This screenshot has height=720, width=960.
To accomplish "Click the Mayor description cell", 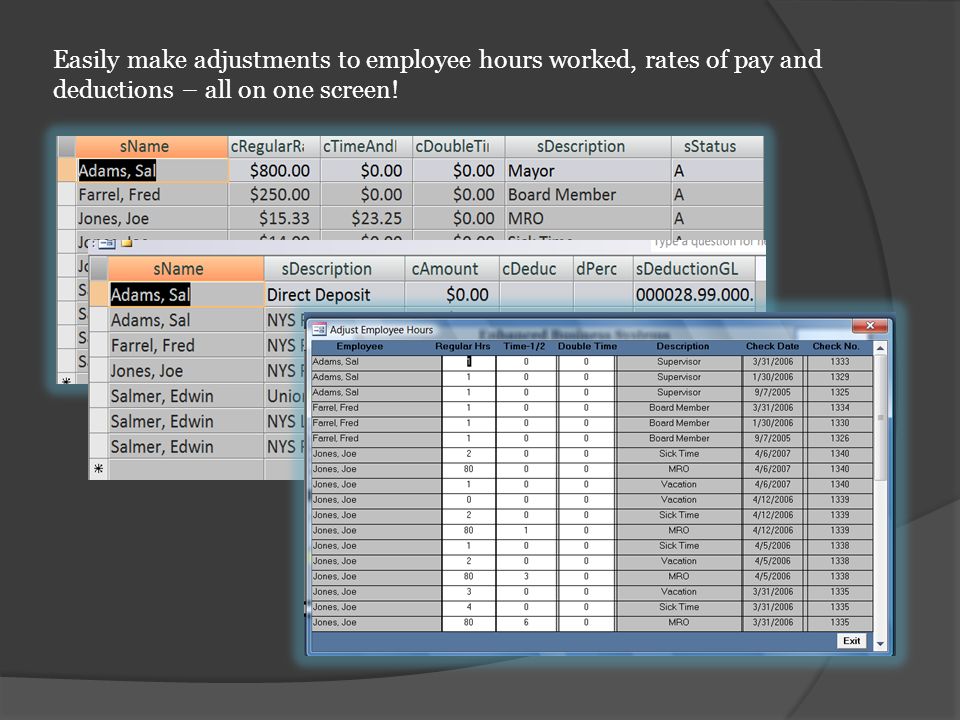I will tap(588, 171).
